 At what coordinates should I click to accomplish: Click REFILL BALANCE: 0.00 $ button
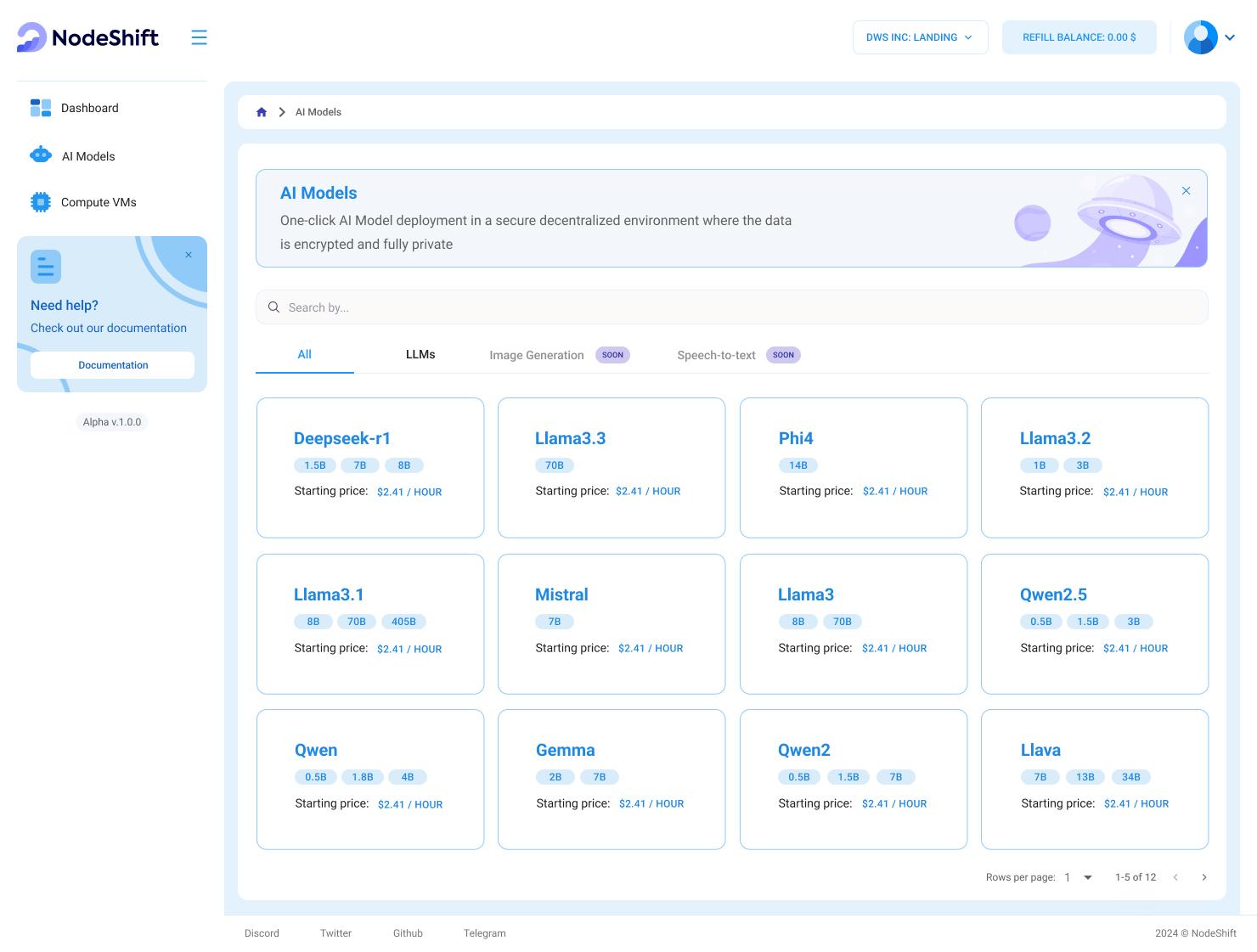pyautogui.click(x=1079, y=37)
